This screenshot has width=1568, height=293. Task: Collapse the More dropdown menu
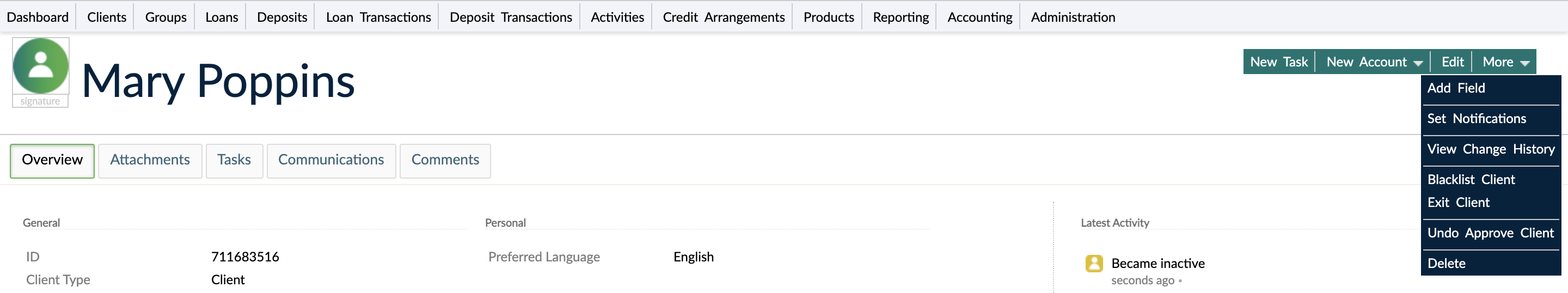[1505, 62]
